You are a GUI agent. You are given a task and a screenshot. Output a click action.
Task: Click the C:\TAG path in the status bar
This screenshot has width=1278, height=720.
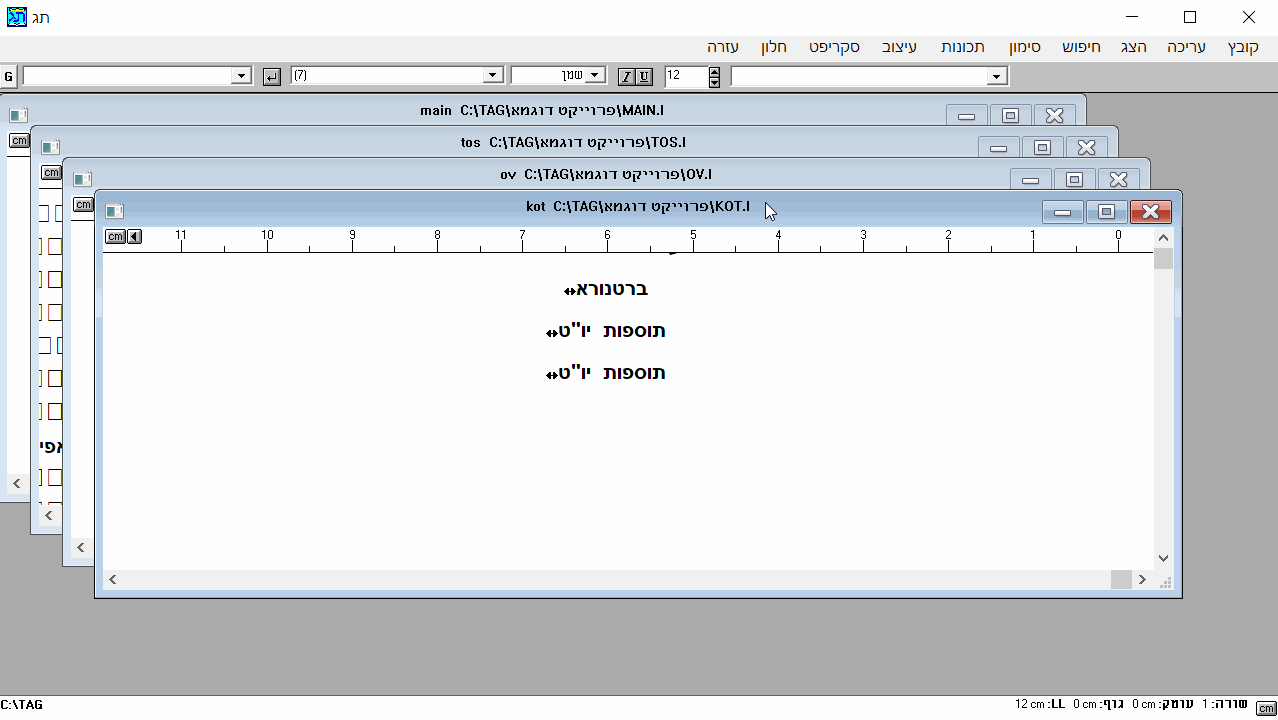[21, 705]
